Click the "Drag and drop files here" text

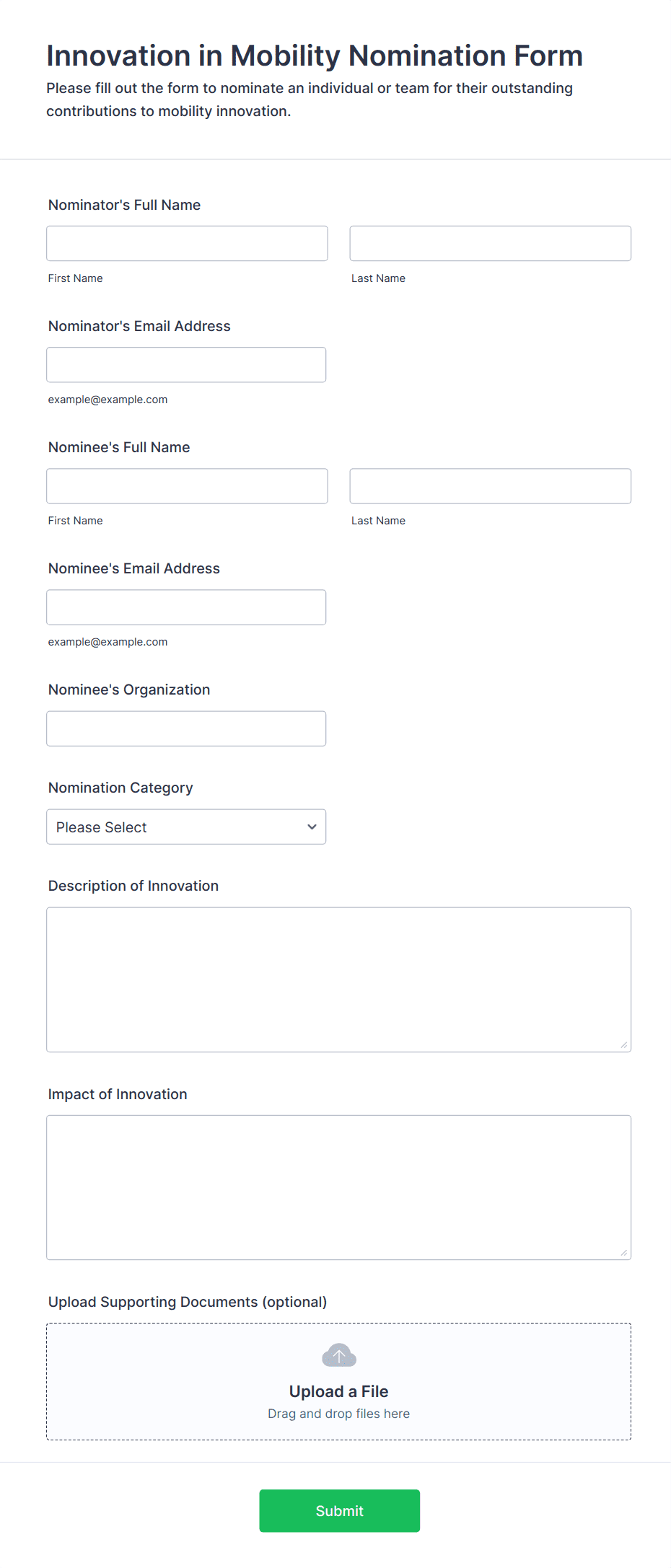[x=338, y=1414]
